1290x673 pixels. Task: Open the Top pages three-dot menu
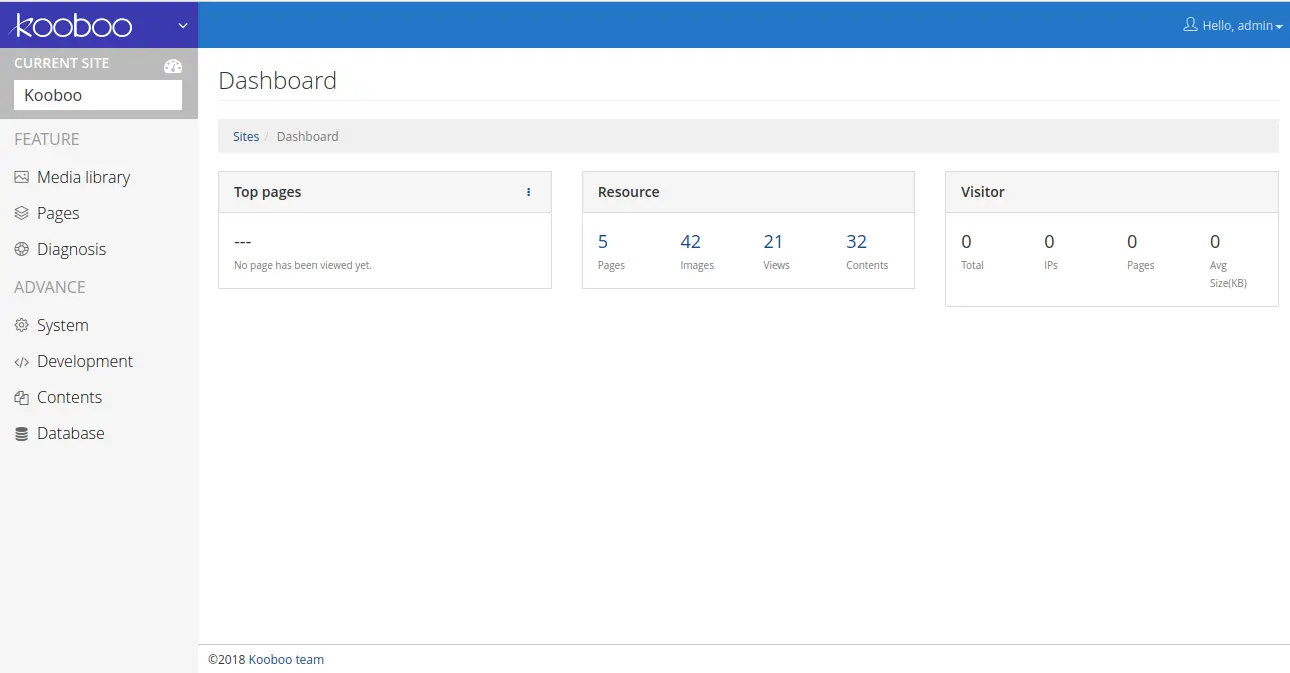(528, 192)
